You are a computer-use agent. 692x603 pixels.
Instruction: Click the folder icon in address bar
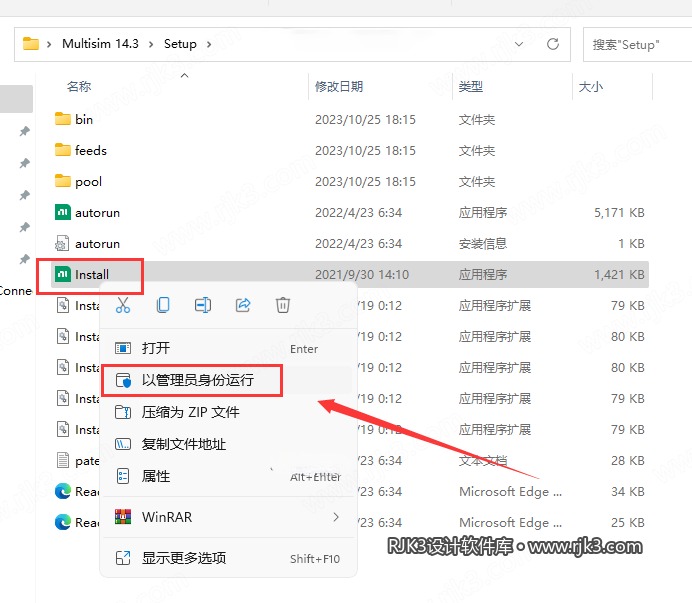[x=30, y=44]
